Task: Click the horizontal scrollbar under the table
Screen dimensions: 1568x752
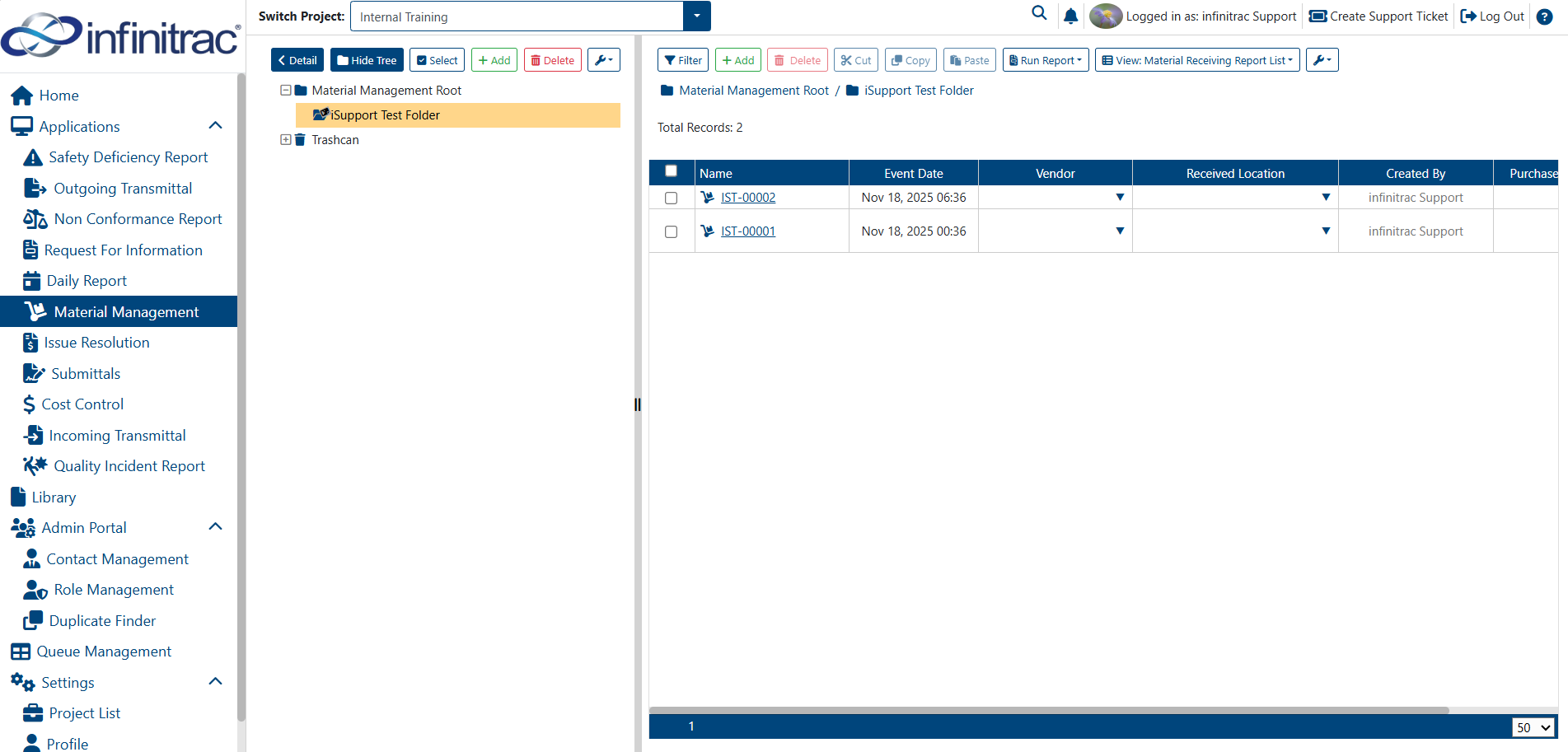Action: [x=1049, y=710]
